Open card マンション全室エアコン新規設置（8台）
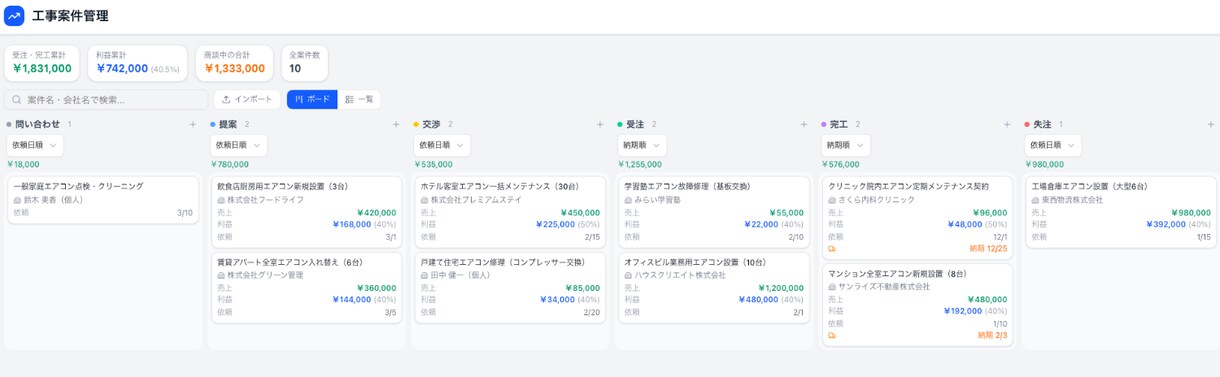This screenshot has width=1220, height=377. pos(917,304)
